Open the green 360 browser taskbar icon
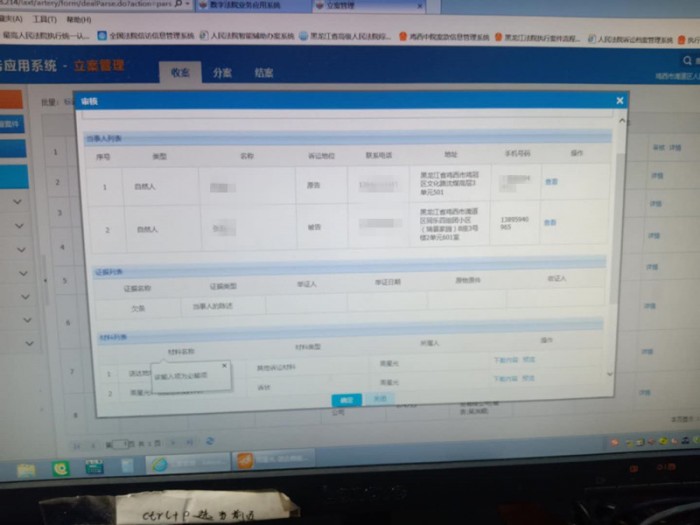 pos(61,467)
